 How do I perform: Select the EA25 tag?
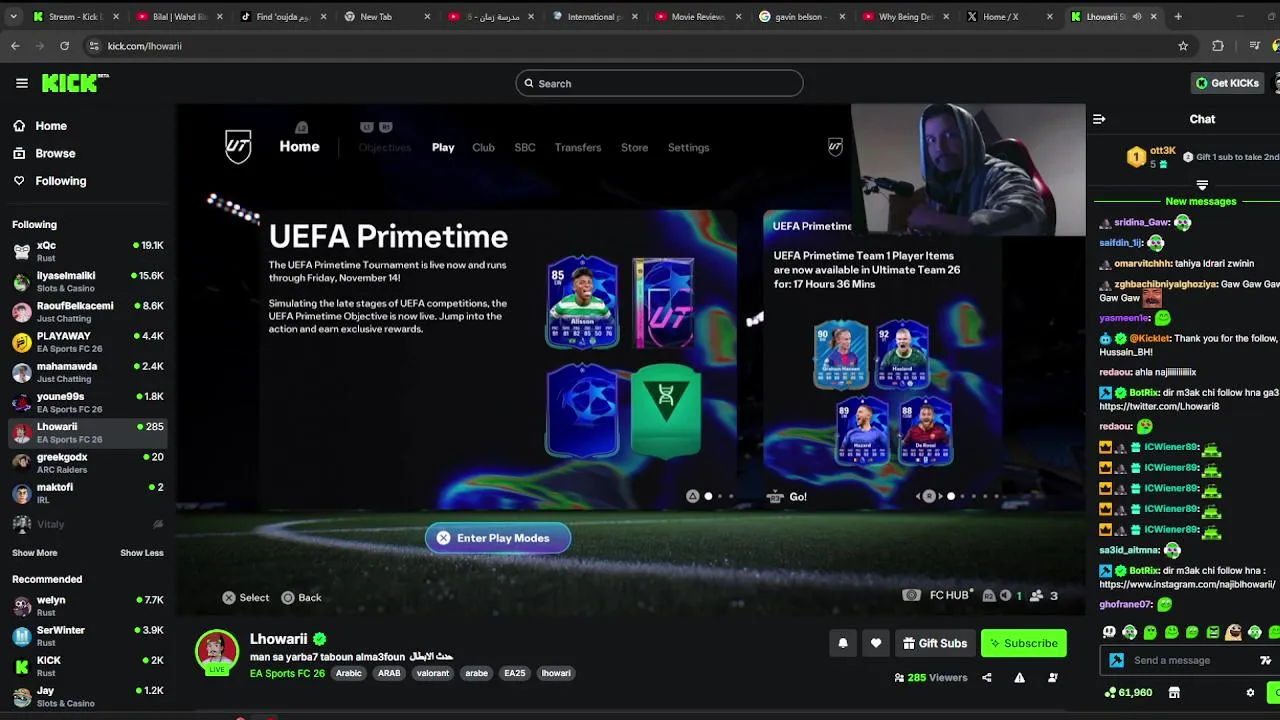pos(515,673)
